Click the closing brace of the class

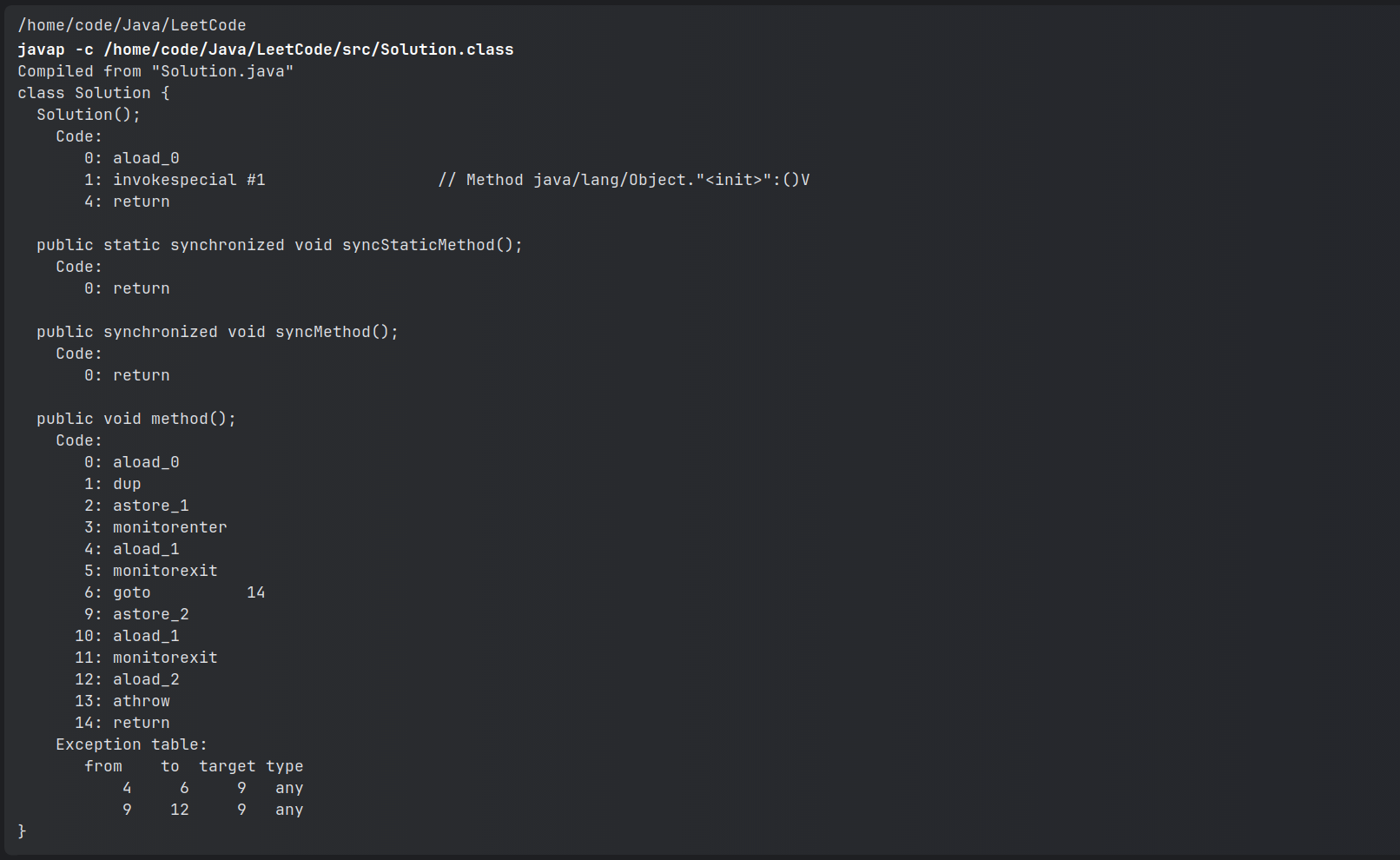pyautogui.click(x=23, y=831)
